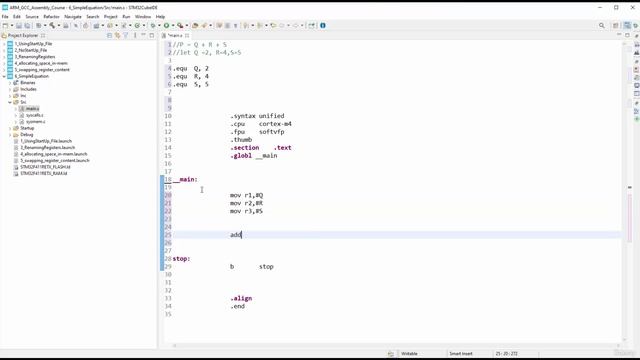Viewport: 640px width, 360px height.
Task: Open the dropdown arrow beside the New icon
Action: coord(11,25)
